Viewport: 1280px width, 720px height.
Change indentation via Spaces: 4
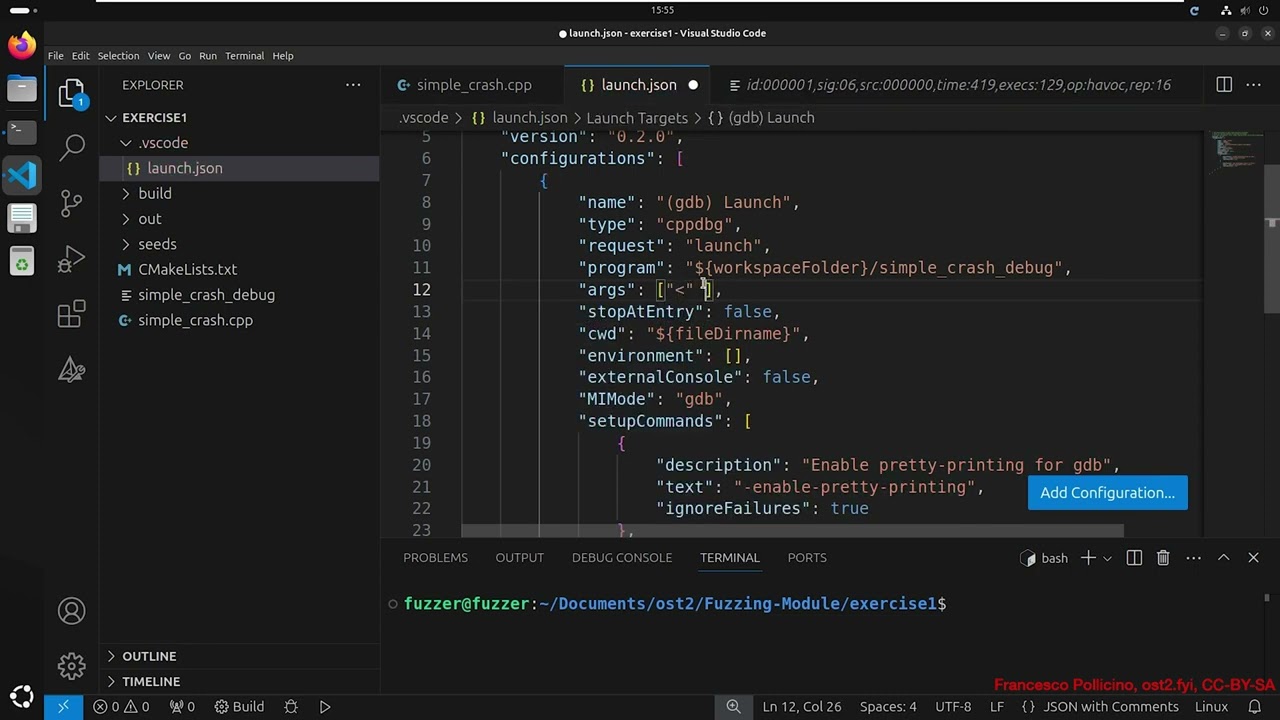888,707
